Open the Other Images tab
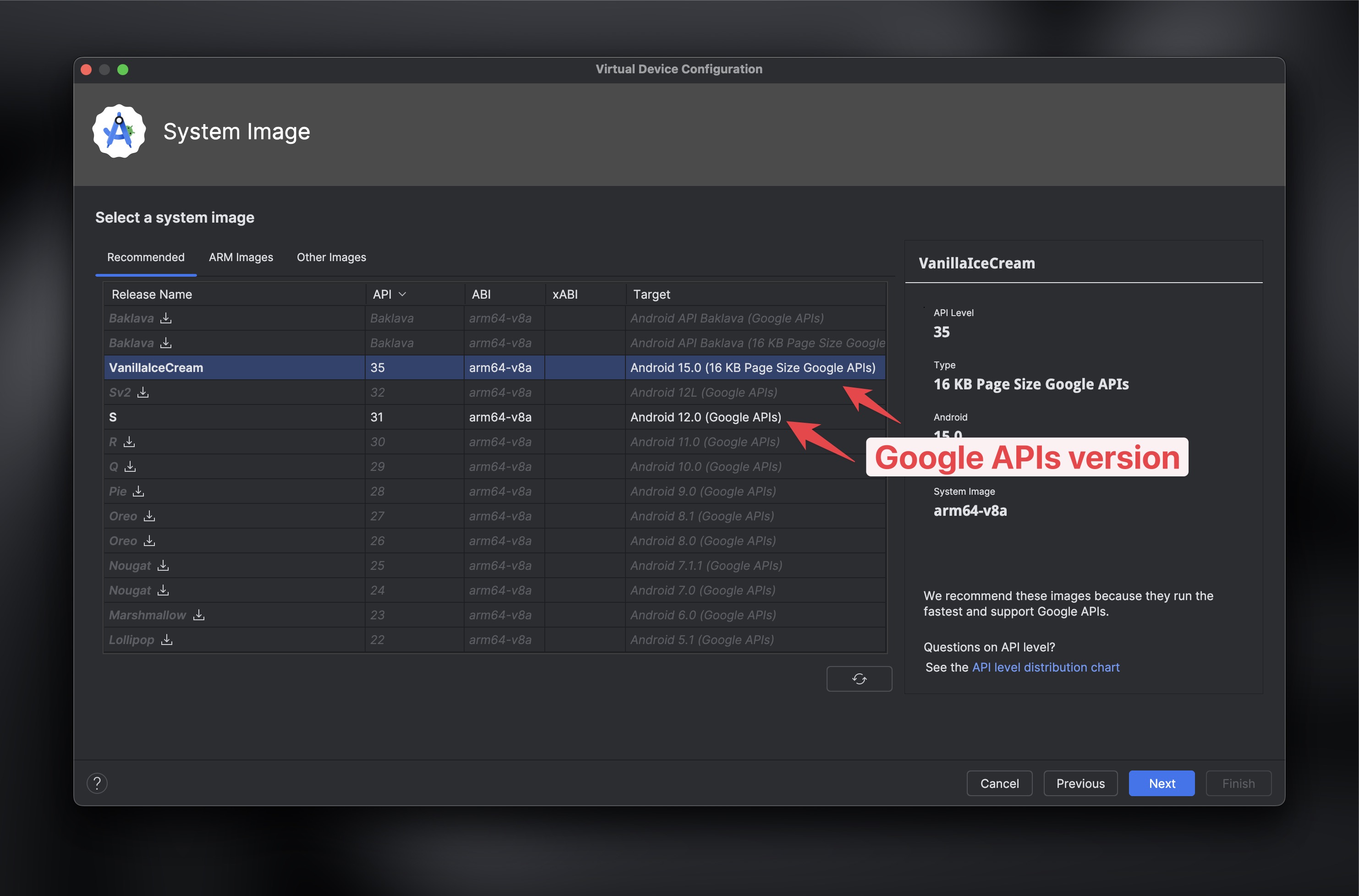The width and height of the screenshot is (1359, 896). [331, 257]
